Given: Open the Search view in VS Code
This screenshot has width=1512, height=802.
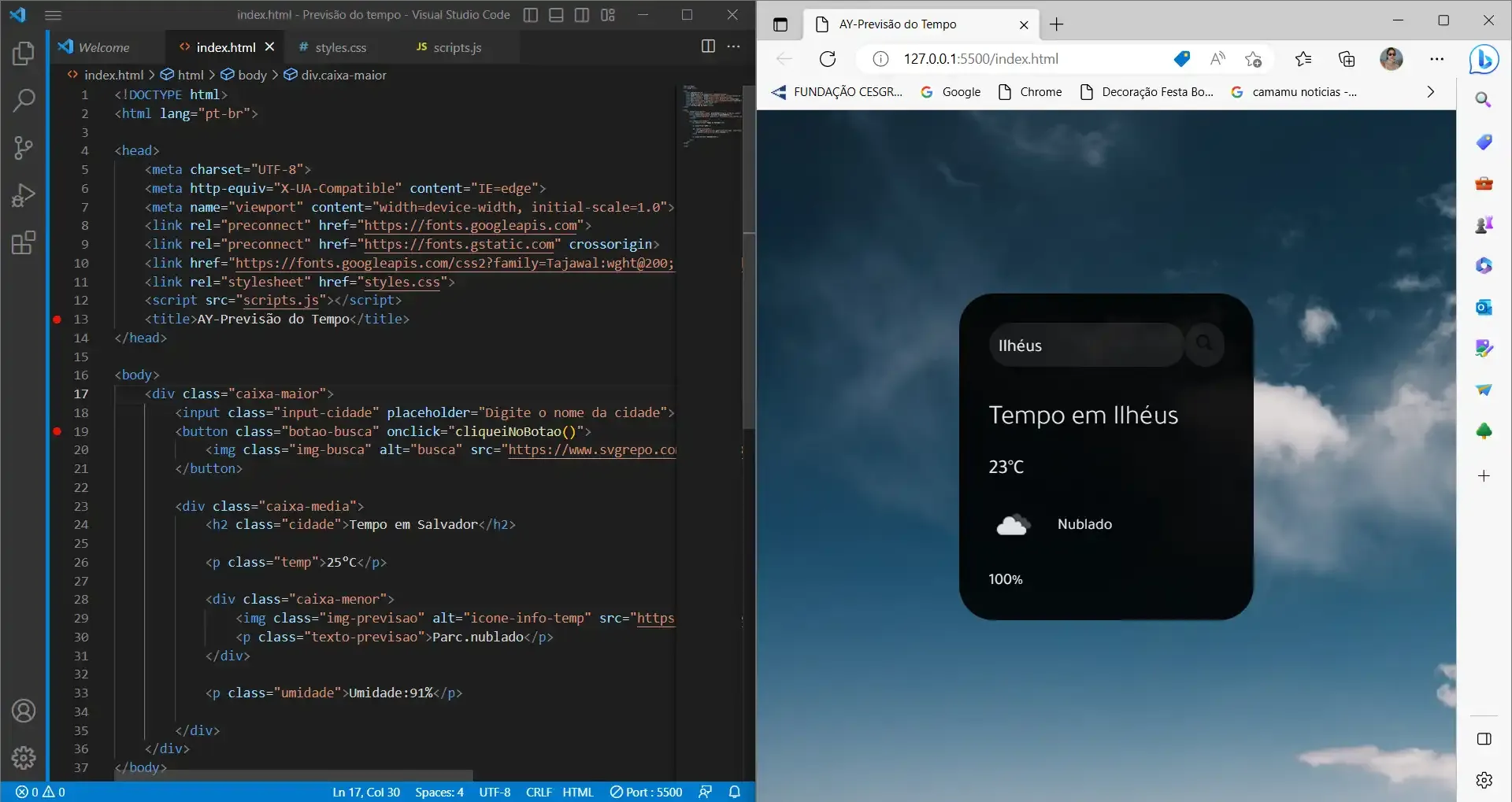Looking at the screenshot, I should pyautogui.click(x=24, y=100).
